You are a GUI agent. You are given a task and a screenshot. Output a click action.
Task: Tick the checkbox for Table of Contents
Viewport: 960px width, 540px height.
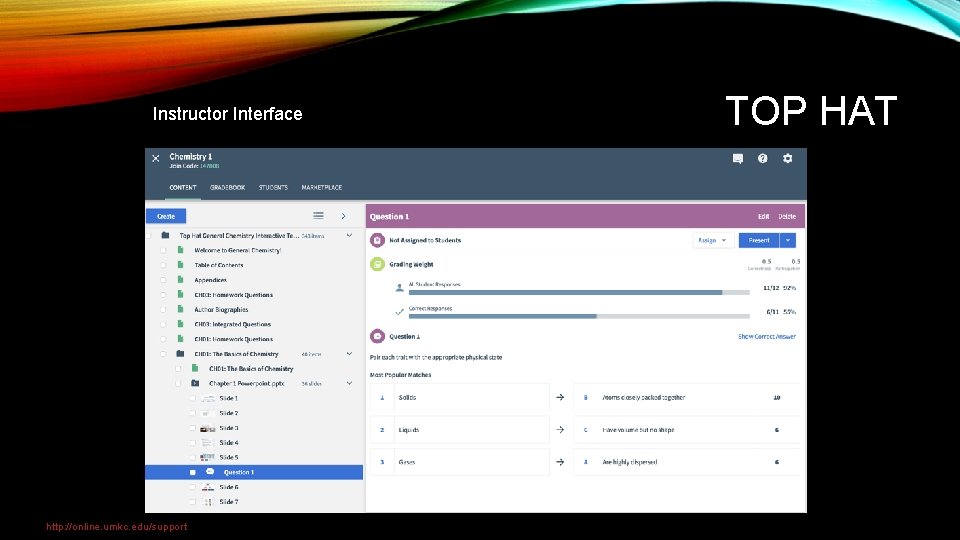163,265
